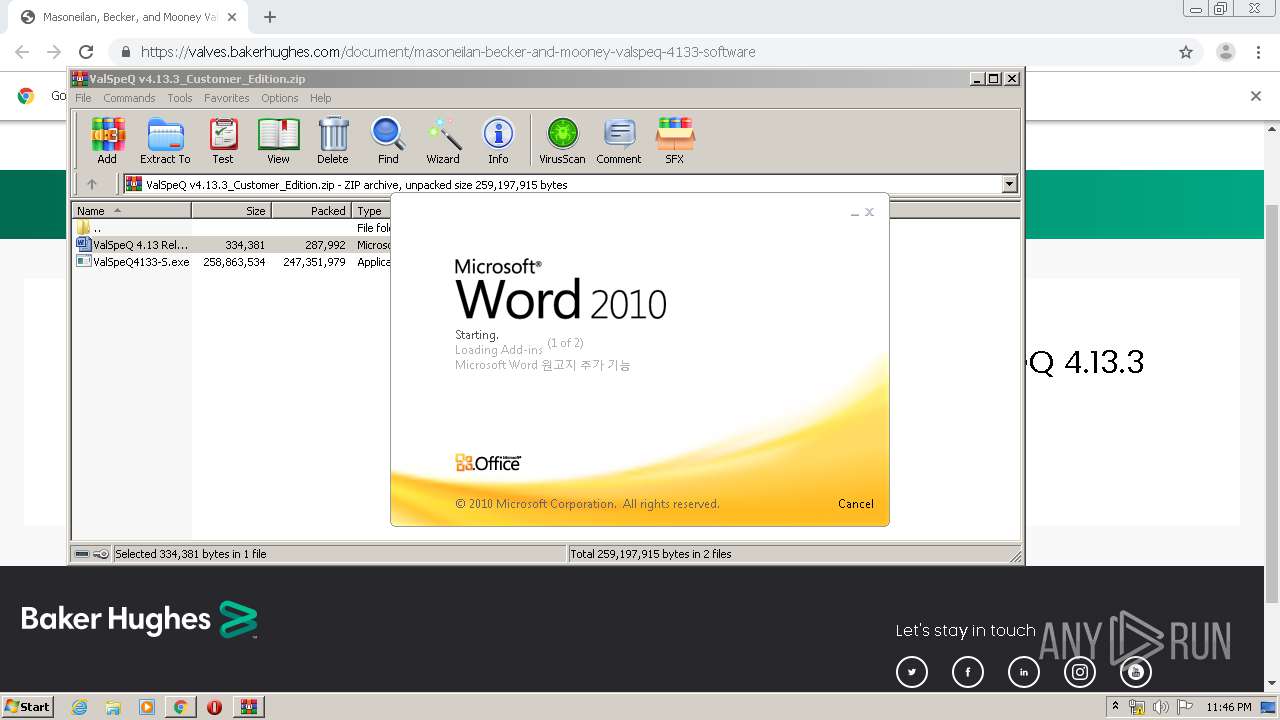Image resolution: width=1280 pixels, height=720 pixels.
Task: Open the Windows Start menu
Action: [28, 706]
